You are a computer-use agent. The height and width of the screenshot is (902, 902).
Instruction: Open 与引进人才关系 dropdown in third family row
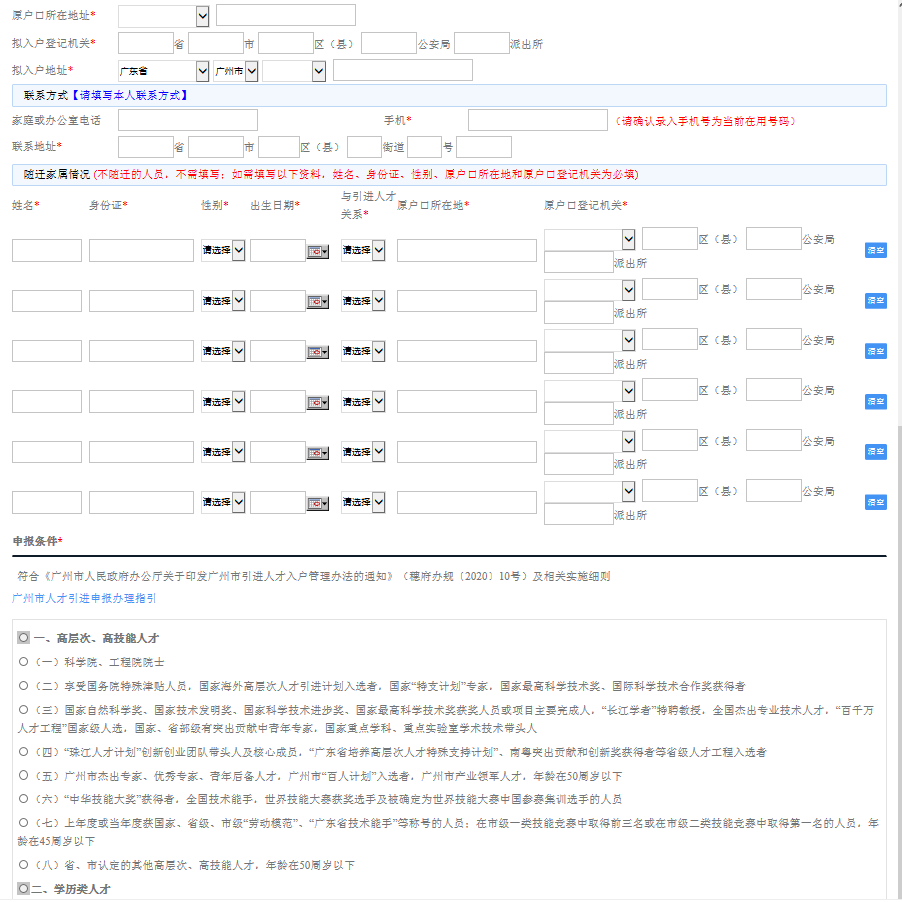[363, 351]
